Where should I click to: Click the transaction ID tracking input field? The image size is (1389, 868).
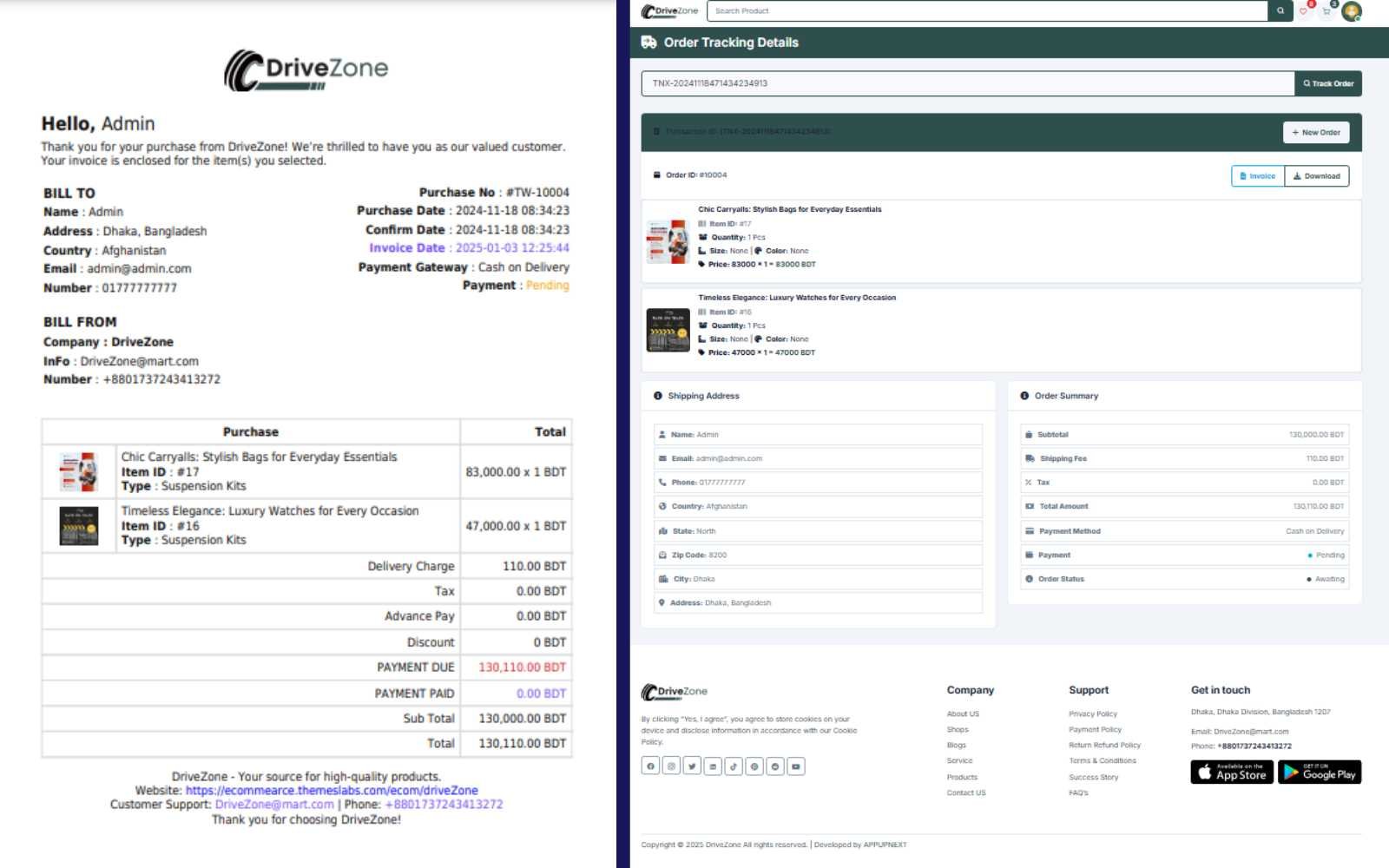pos(967,83)
